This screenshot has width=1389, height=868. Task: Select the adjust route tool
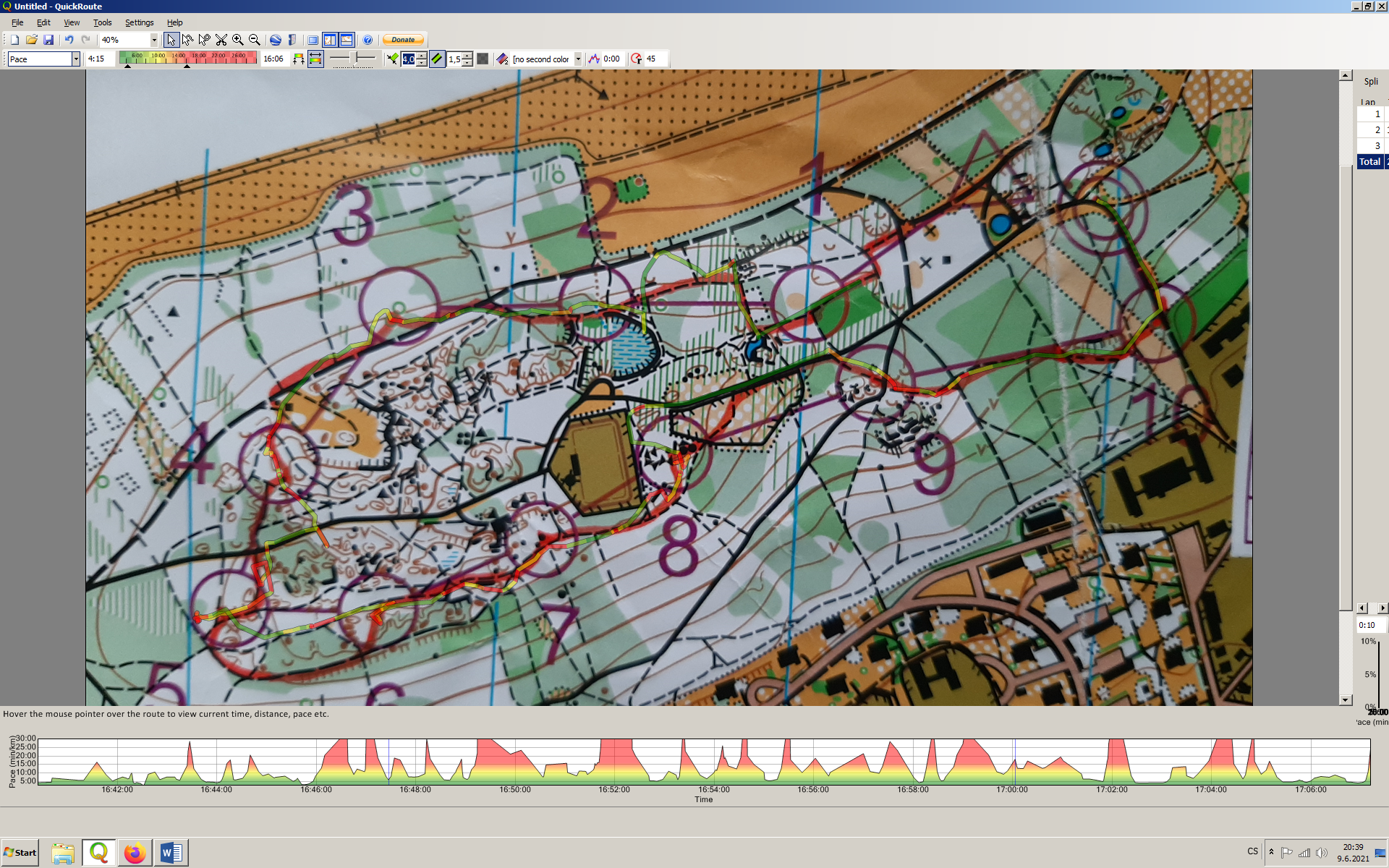pos(187,40)
